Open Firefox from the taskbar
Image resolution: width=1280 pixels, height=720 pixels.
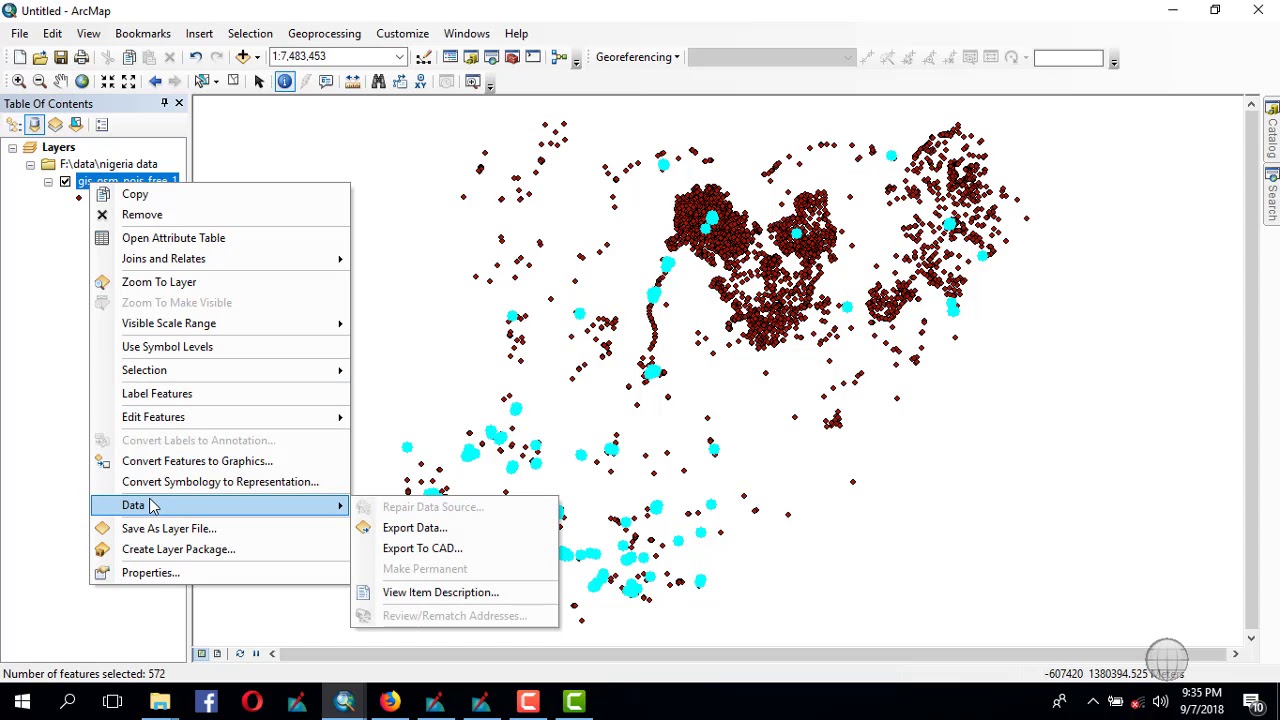pyautogui.click(x=390, y=701)
